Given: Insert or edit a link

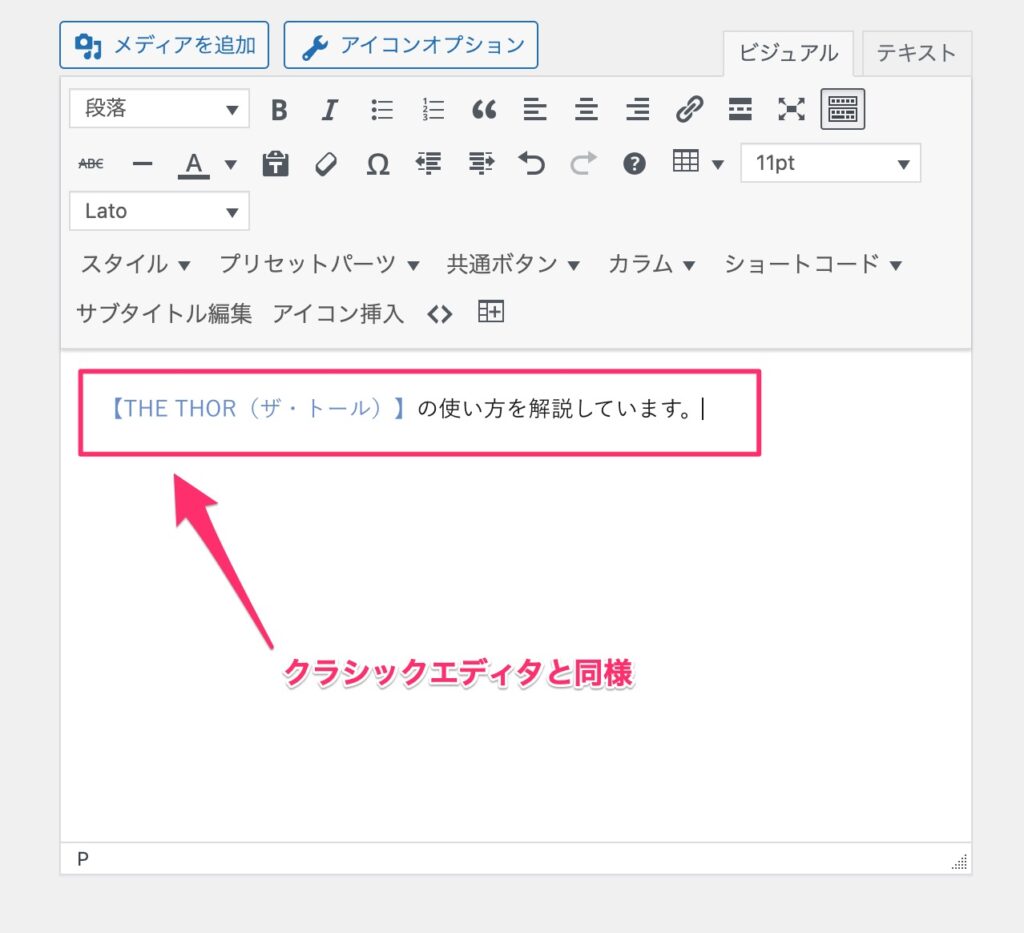Looking at the screenshot, I should click(689, 109).
